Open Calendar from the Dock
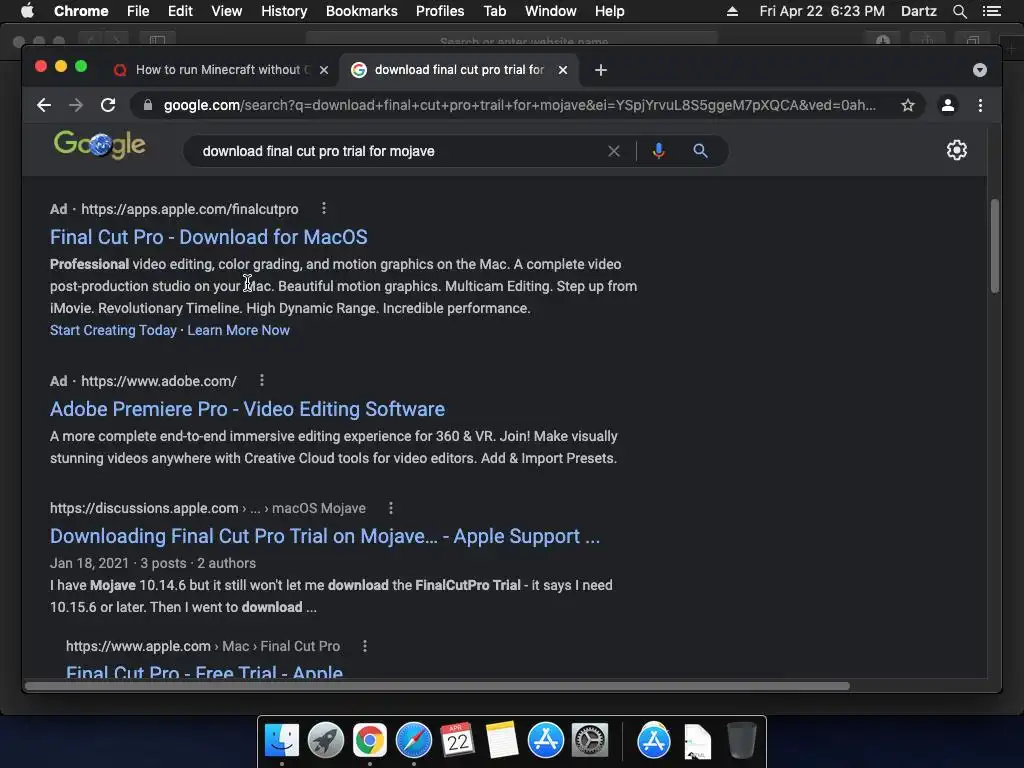 coord(457,741)
